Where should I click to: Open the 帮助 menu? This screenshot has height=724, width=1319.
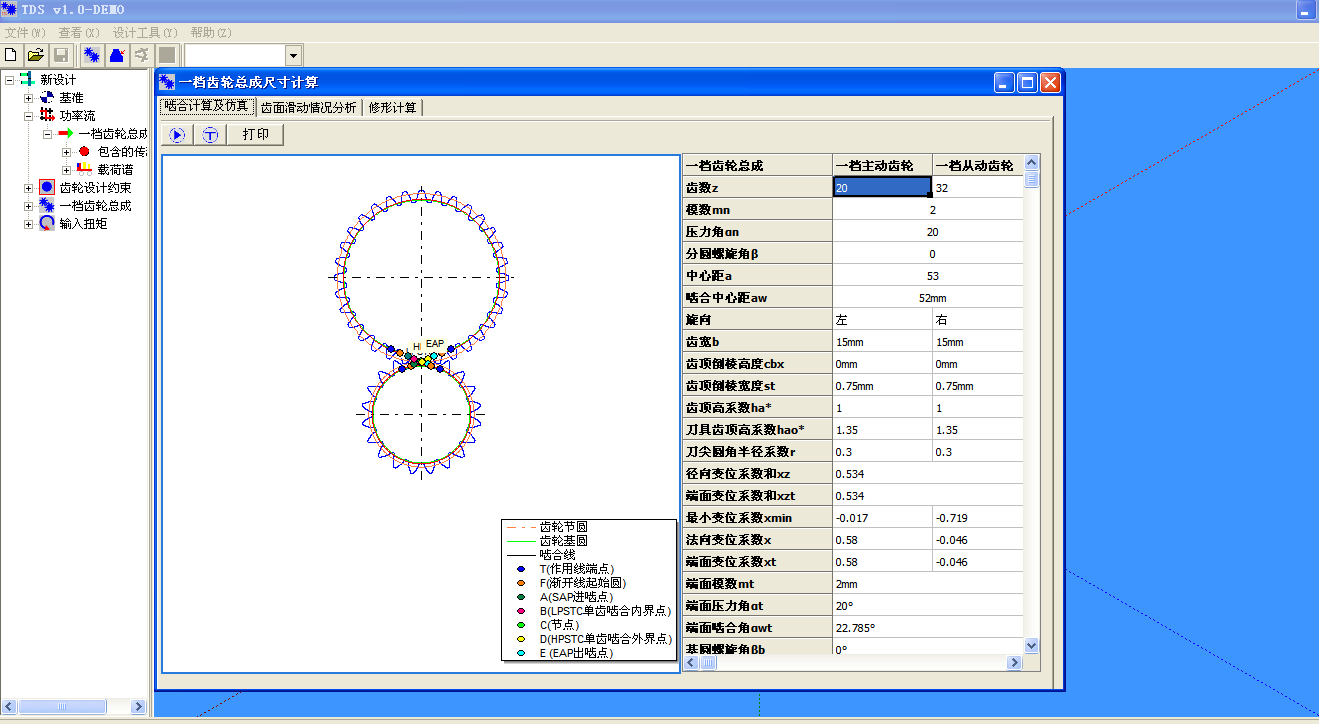210,33
